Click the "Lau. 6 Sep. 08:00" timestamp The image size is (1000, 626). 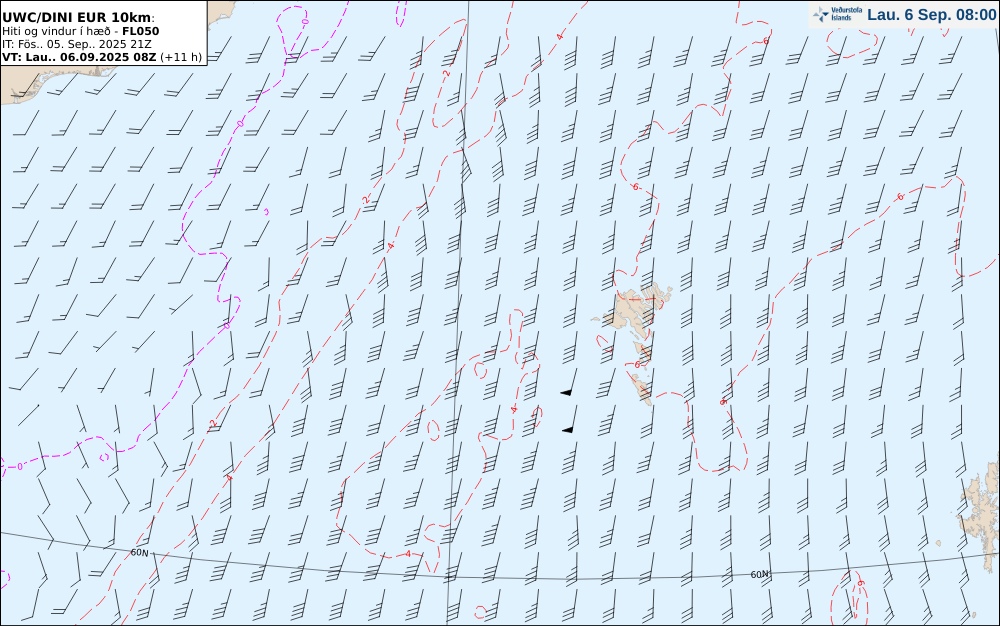(x=932, y=15)
